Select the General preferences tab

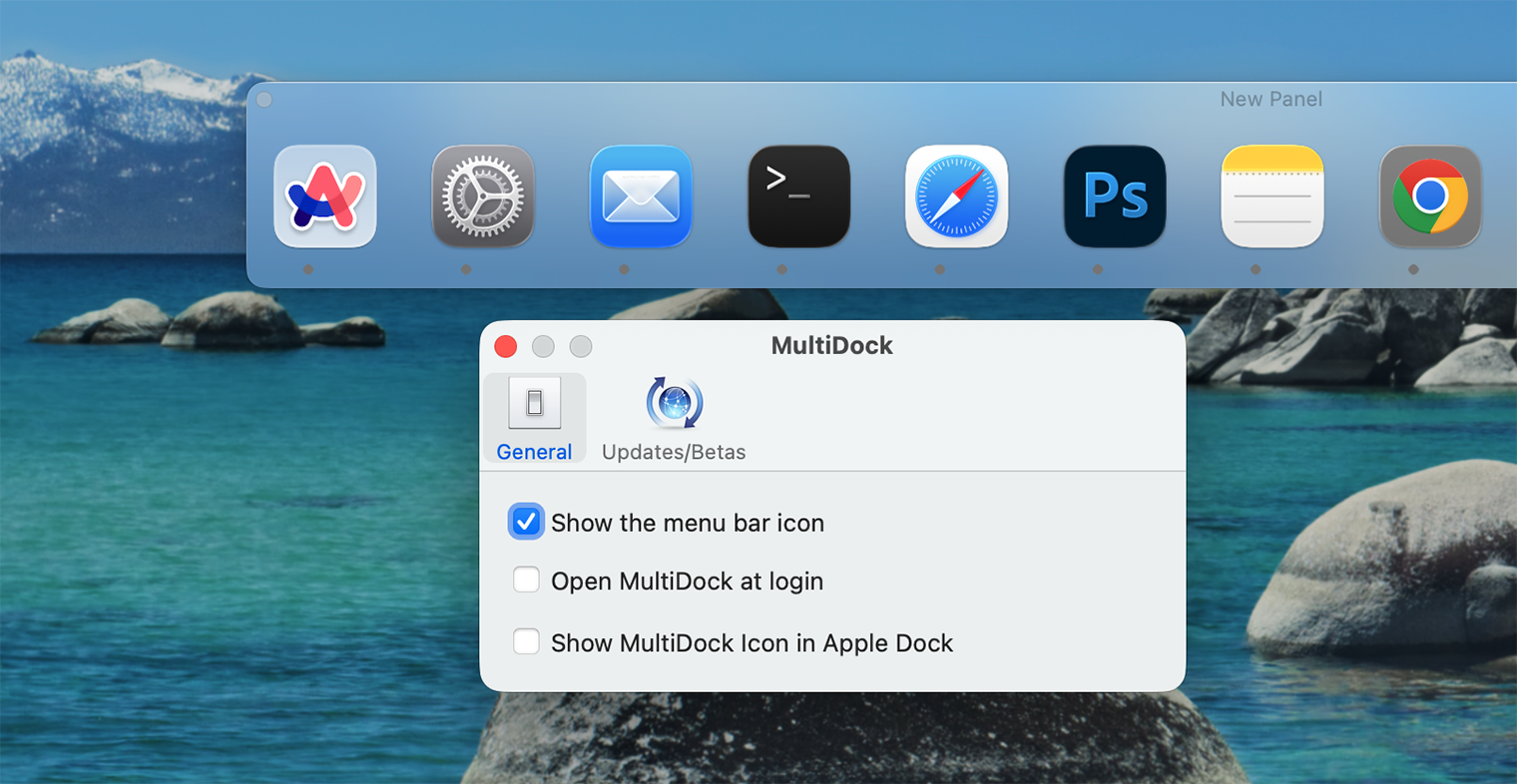(x=534, y=419)
